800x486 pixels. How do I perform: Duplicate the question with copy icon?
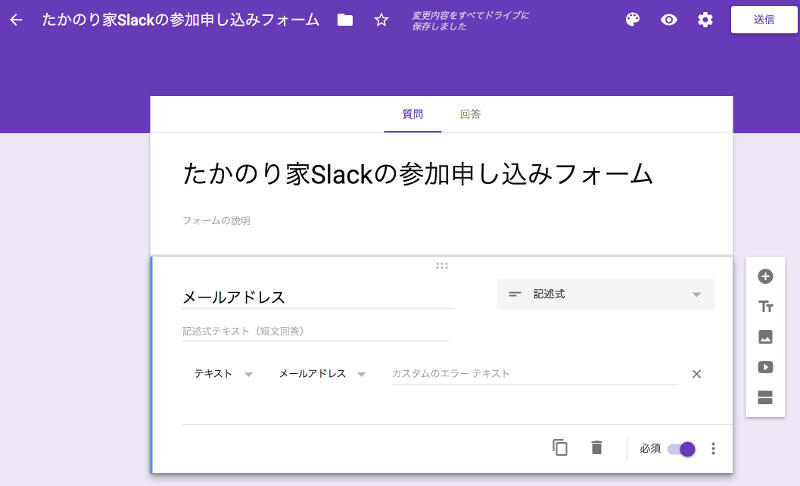click(x=560, y=448)
